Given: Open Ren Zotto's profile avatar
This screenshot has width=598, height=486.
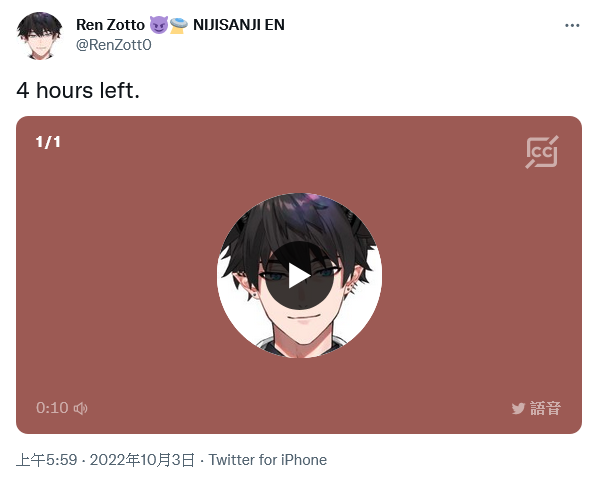Looking at the screenshot, I should (40, 35).
